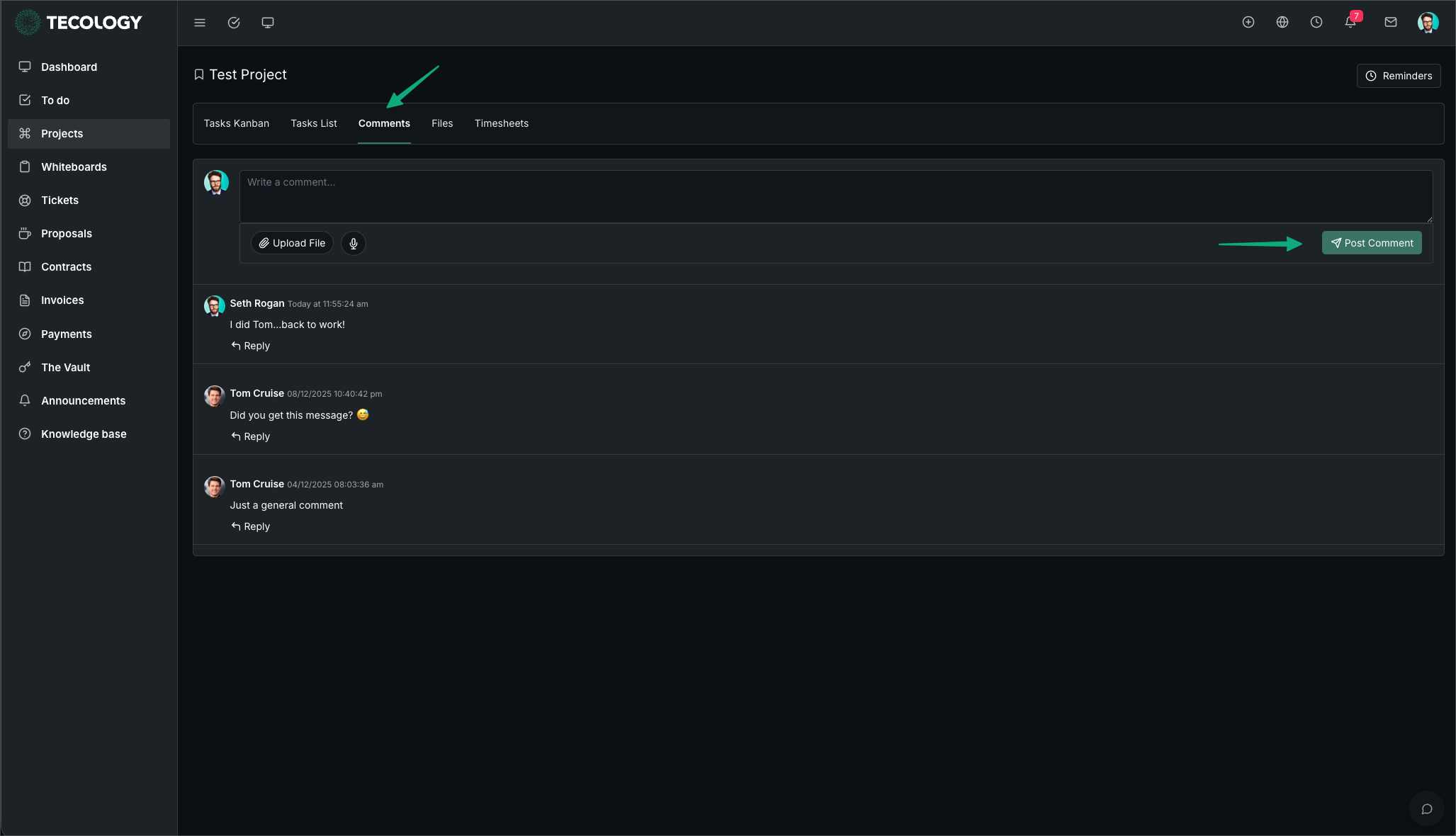
Task: Open the Reminders button
Action: [1399, 76]
